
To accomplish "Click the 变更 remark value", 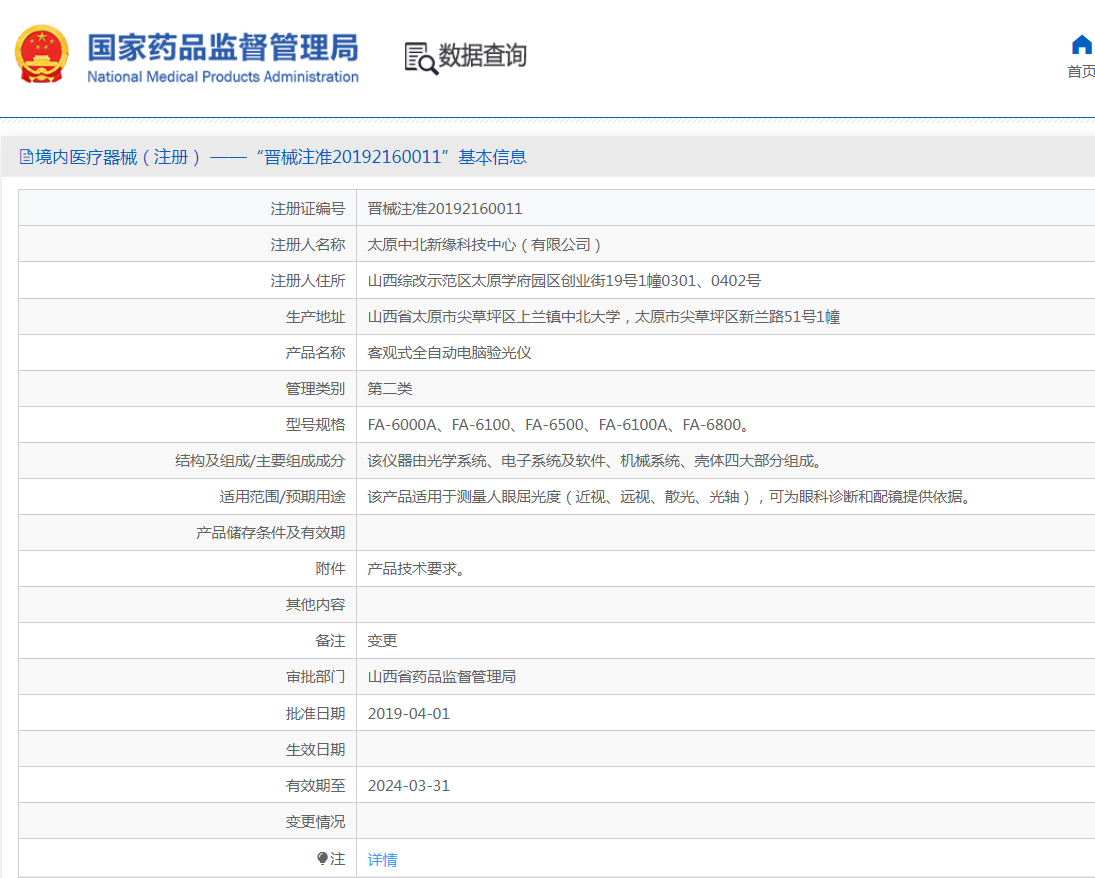I will coord(382,641).
